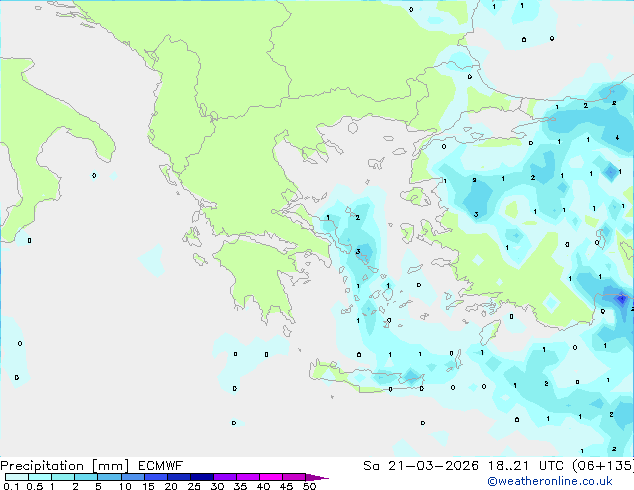Select the 40–45 mm magenta legend swatch
The height and width of the screenshot is (490, 634).
click(271, 477)
